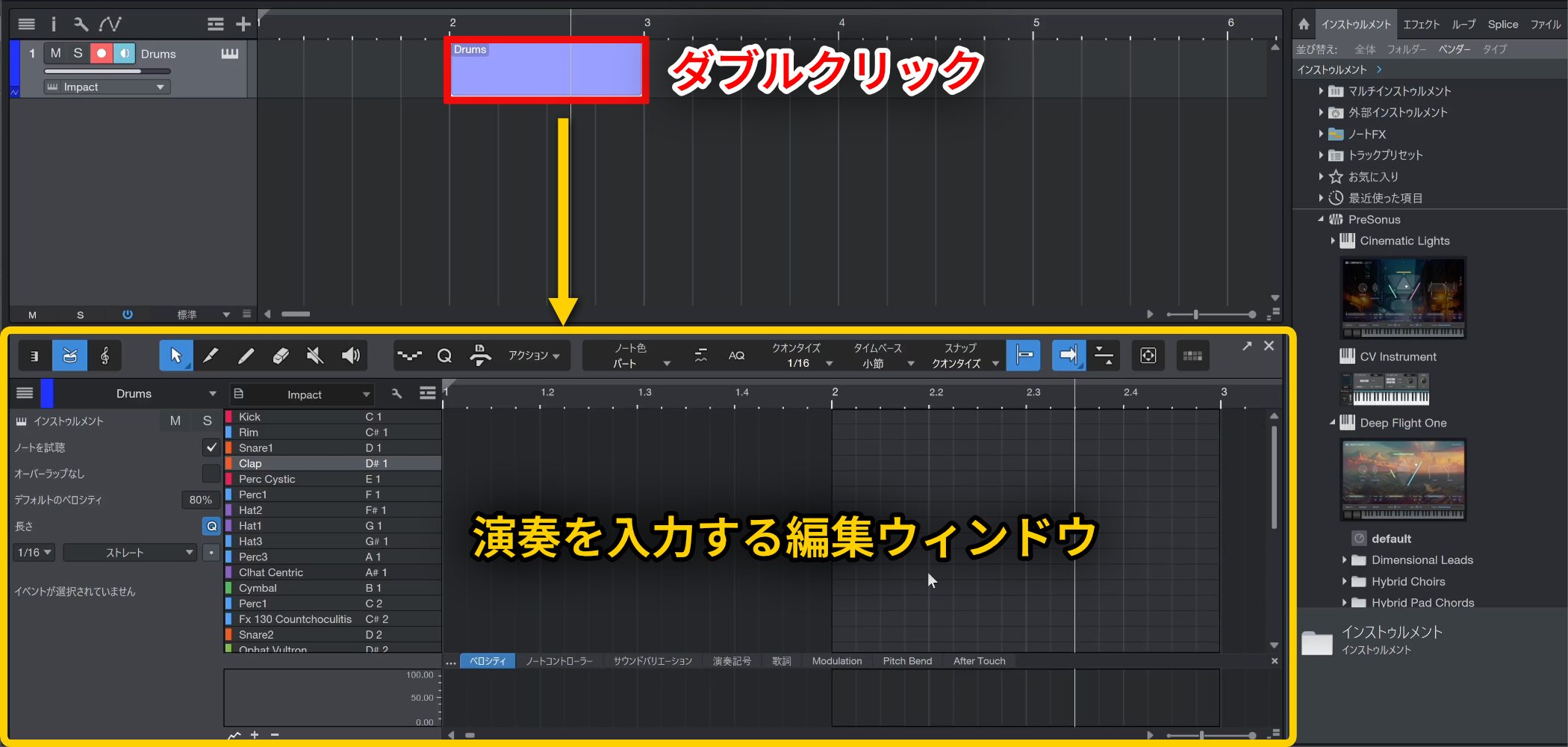Screen dimensions: 1568x747
Task: Select the Paint (pencil) tool
Action: (x=211, y=356)
